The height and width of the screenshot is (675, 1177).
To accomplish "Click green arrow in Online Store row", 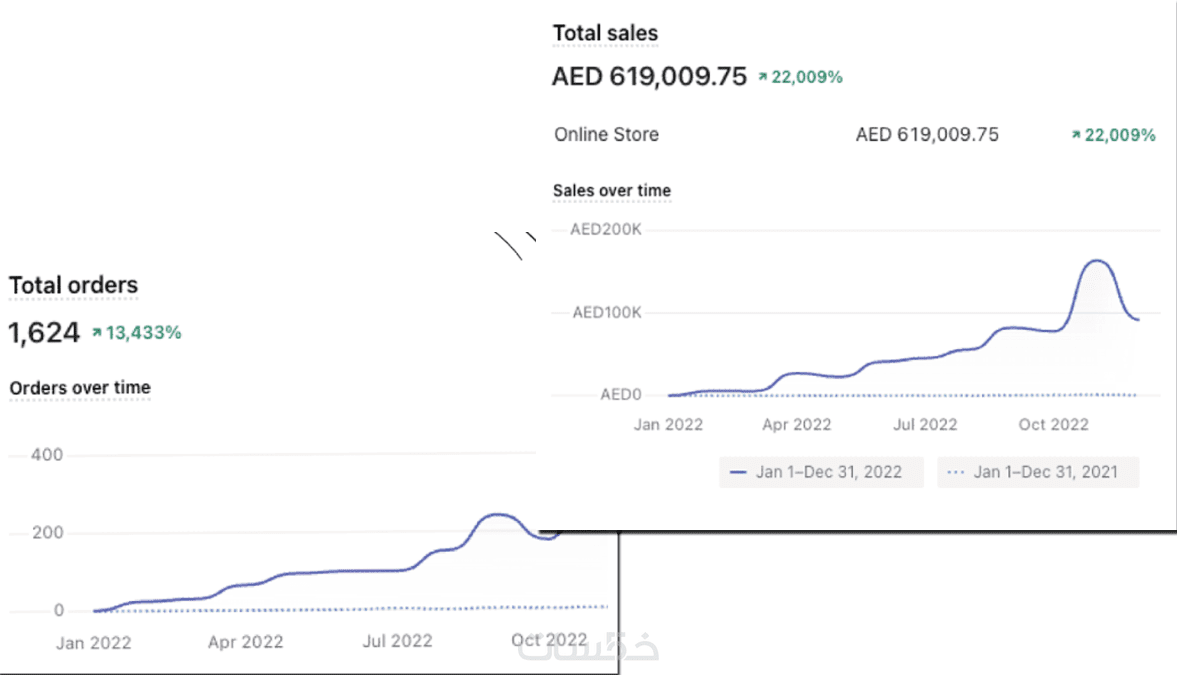I will [1076, 135].
